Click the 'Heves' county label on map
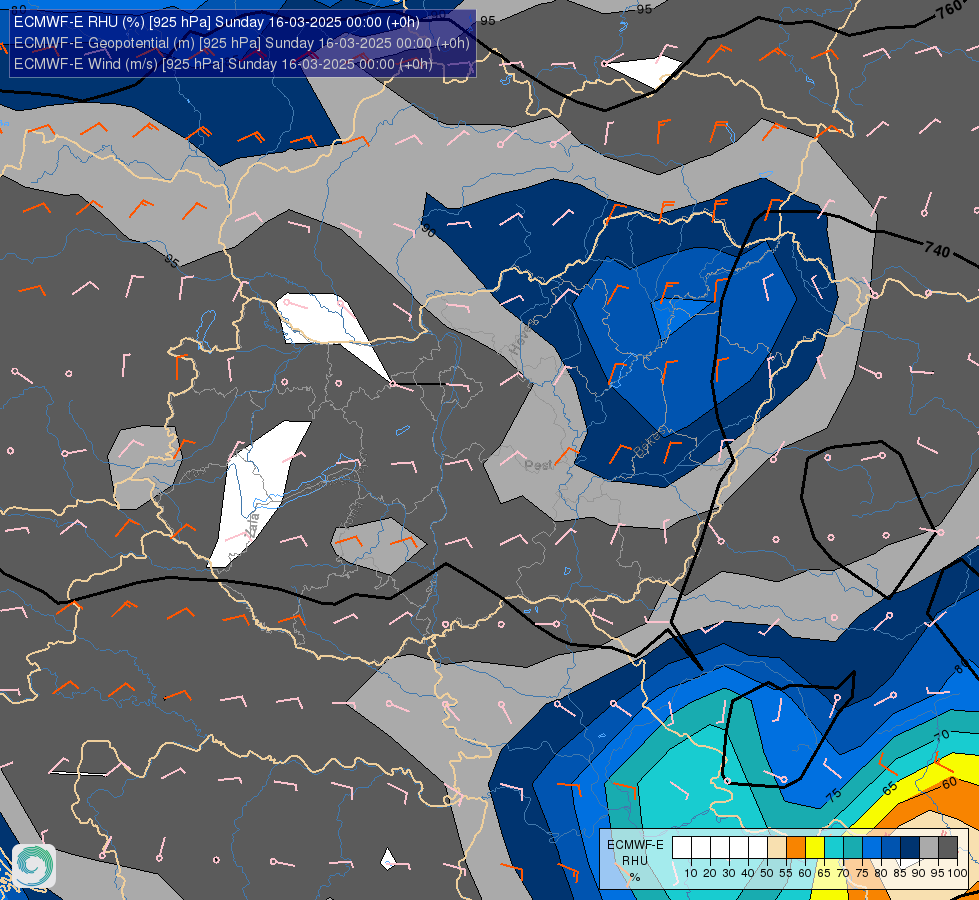The image size is (979, 900). 524,336
